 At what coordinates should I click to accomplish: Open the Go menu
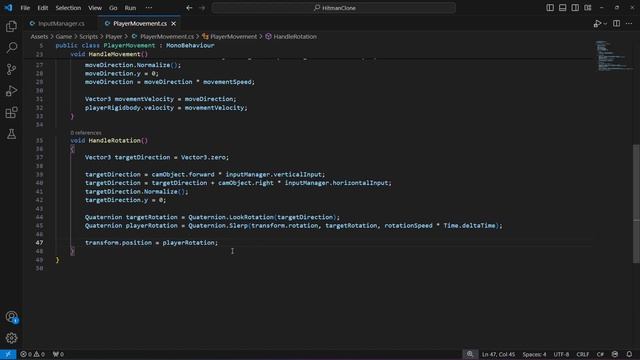point(113,8)
